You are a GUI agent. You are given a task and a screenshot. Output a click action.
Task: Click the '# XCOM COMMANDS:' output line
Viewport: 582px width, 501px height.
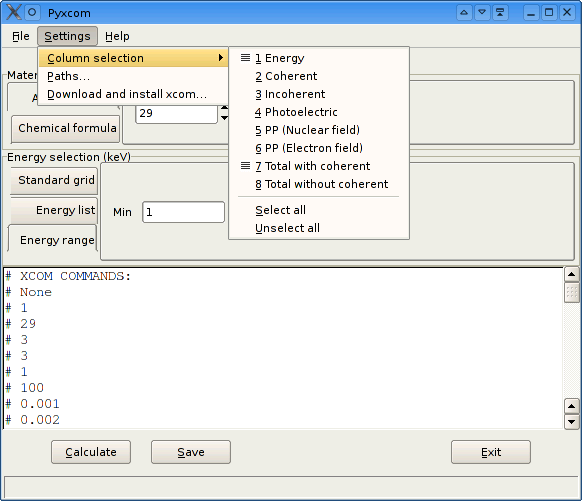point(68,276)
